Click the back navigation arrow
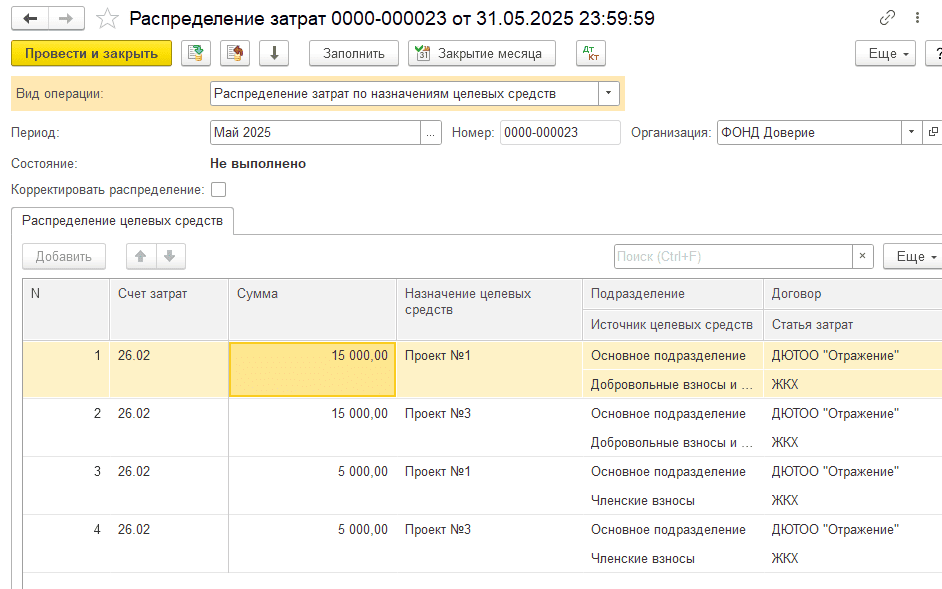 30,18
